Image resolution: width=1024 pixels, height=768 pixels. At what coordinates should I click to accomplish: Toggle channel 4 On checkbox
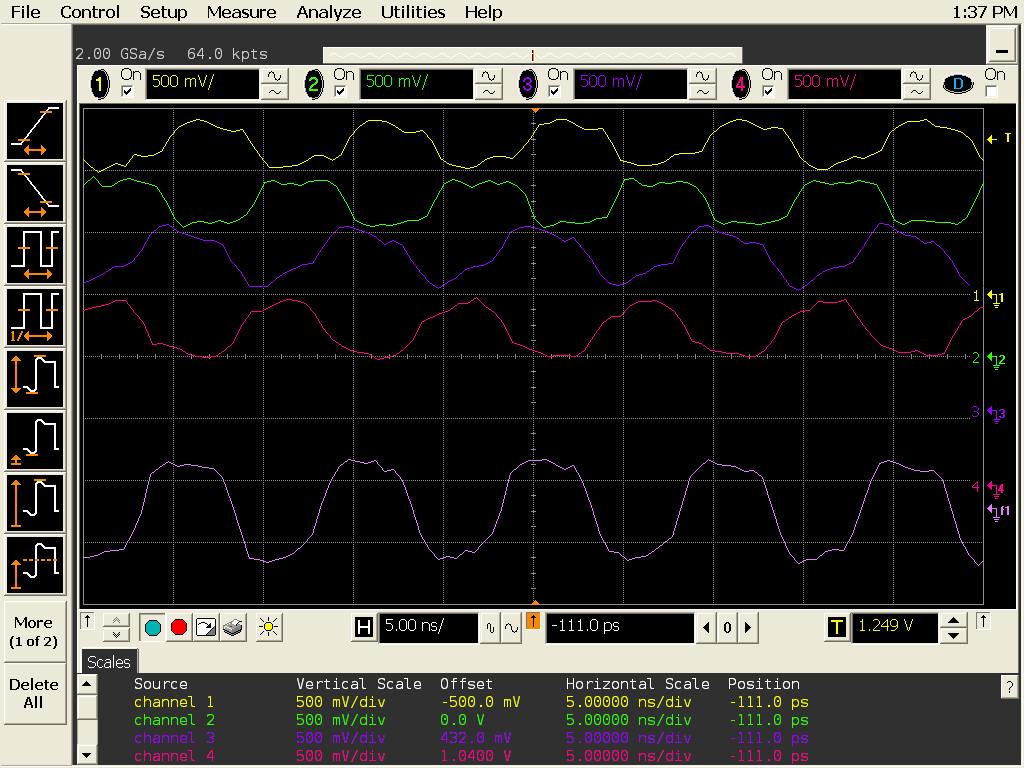pyautogui.click(x=769, y=91)
